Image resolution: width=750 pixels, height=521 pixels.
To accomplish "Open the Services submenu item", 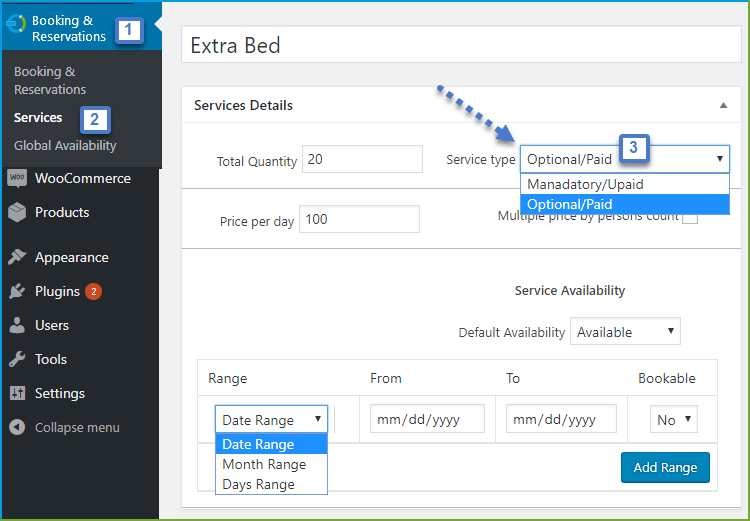I will [38, 118].
